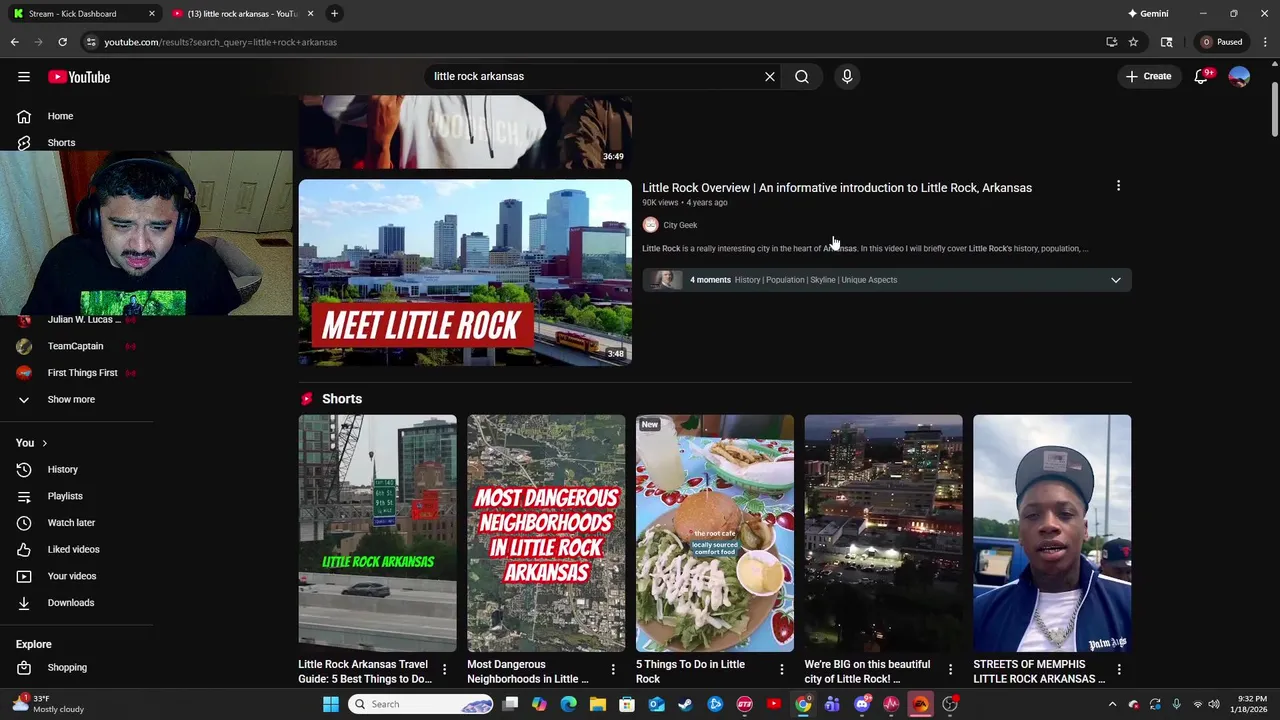Open the 5 Things To Do short
1280x720 pixels.
[715, 533]
